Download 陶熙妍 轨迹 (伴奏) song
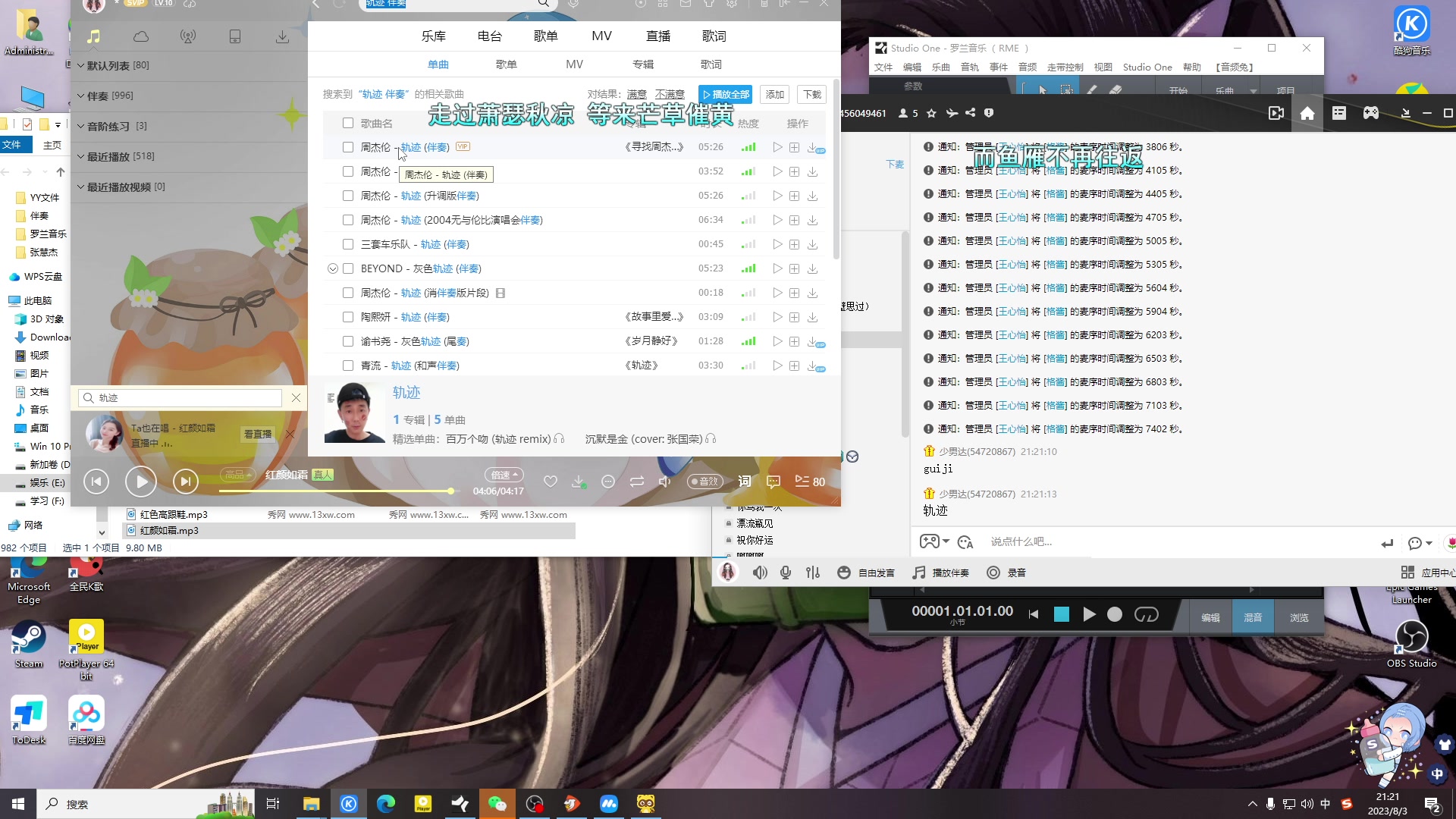The width and height of the screenshot is (1456, 819). tap(813, 317)
